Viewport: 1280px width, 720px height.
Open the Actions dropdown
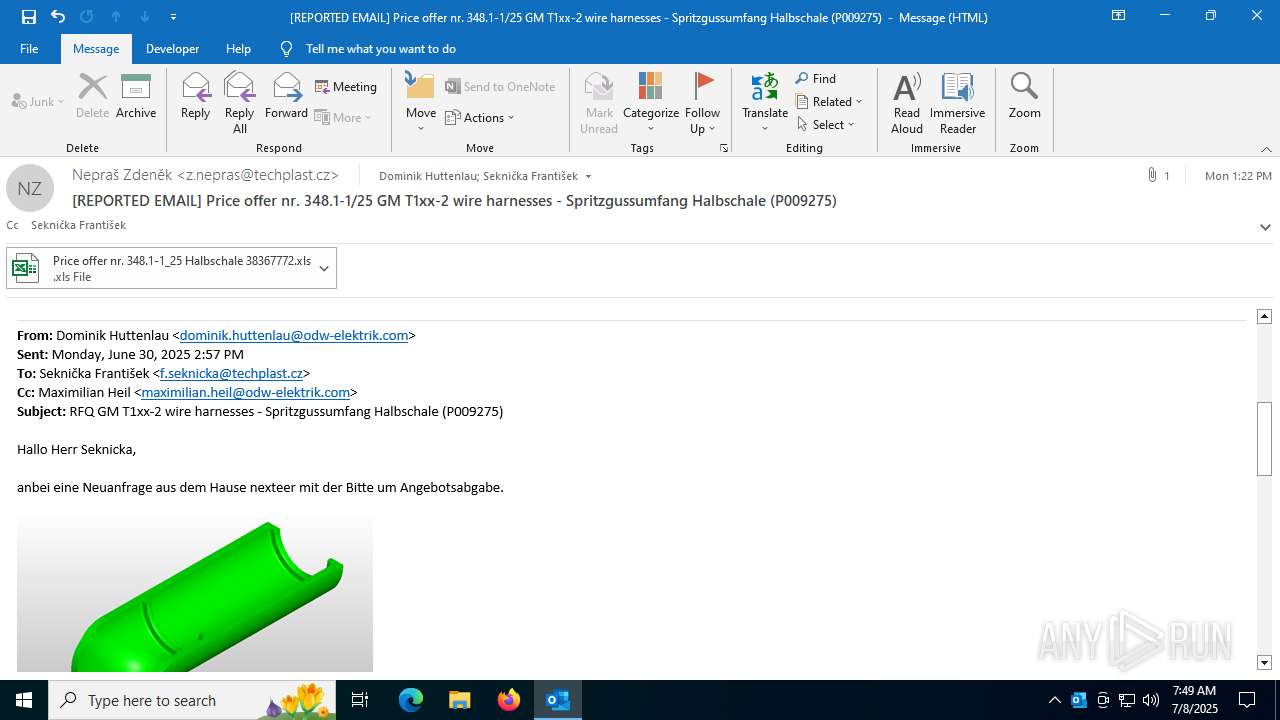480,117
